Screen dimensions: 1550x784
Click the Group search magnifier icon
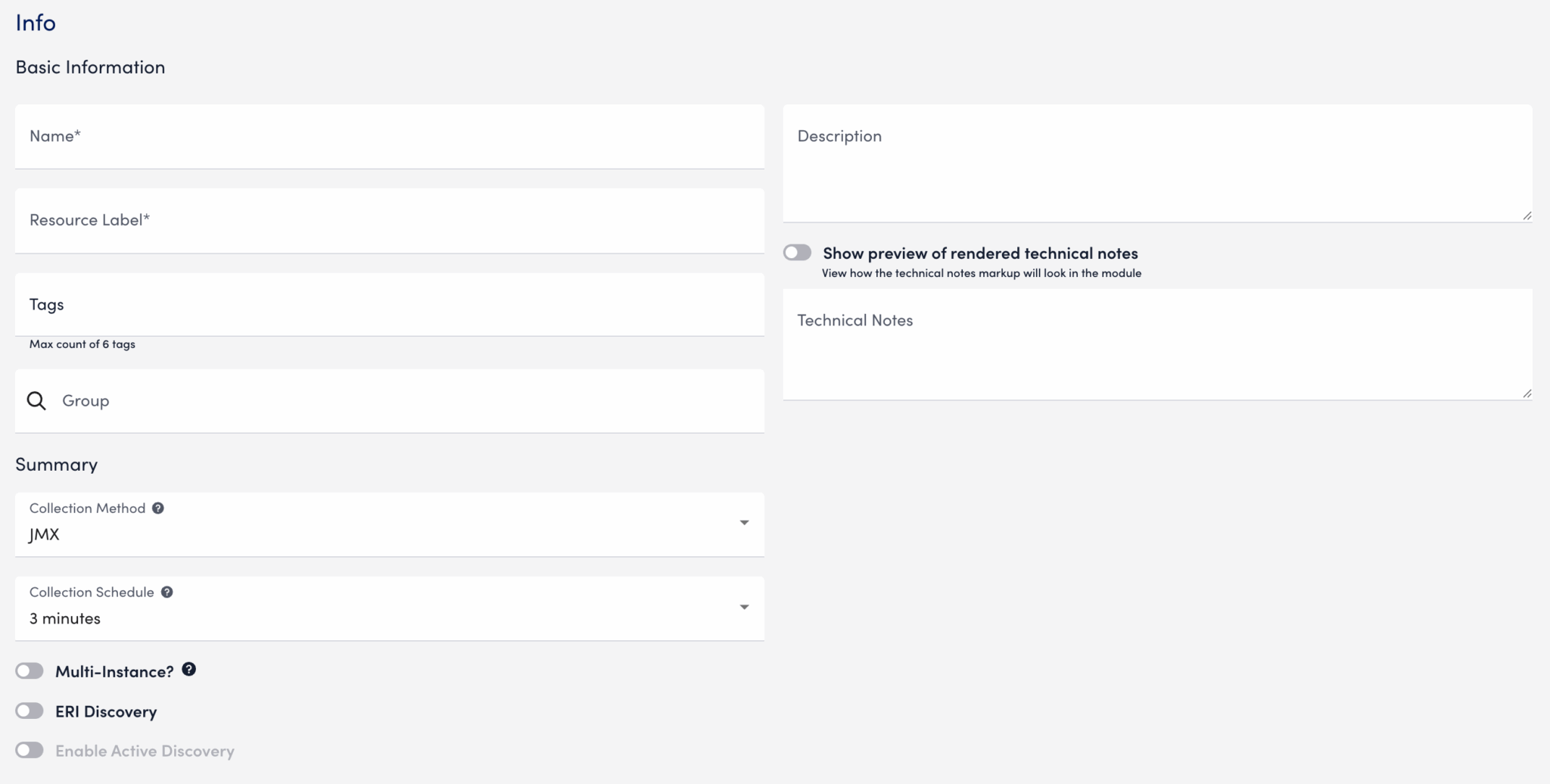pos(36,401)
